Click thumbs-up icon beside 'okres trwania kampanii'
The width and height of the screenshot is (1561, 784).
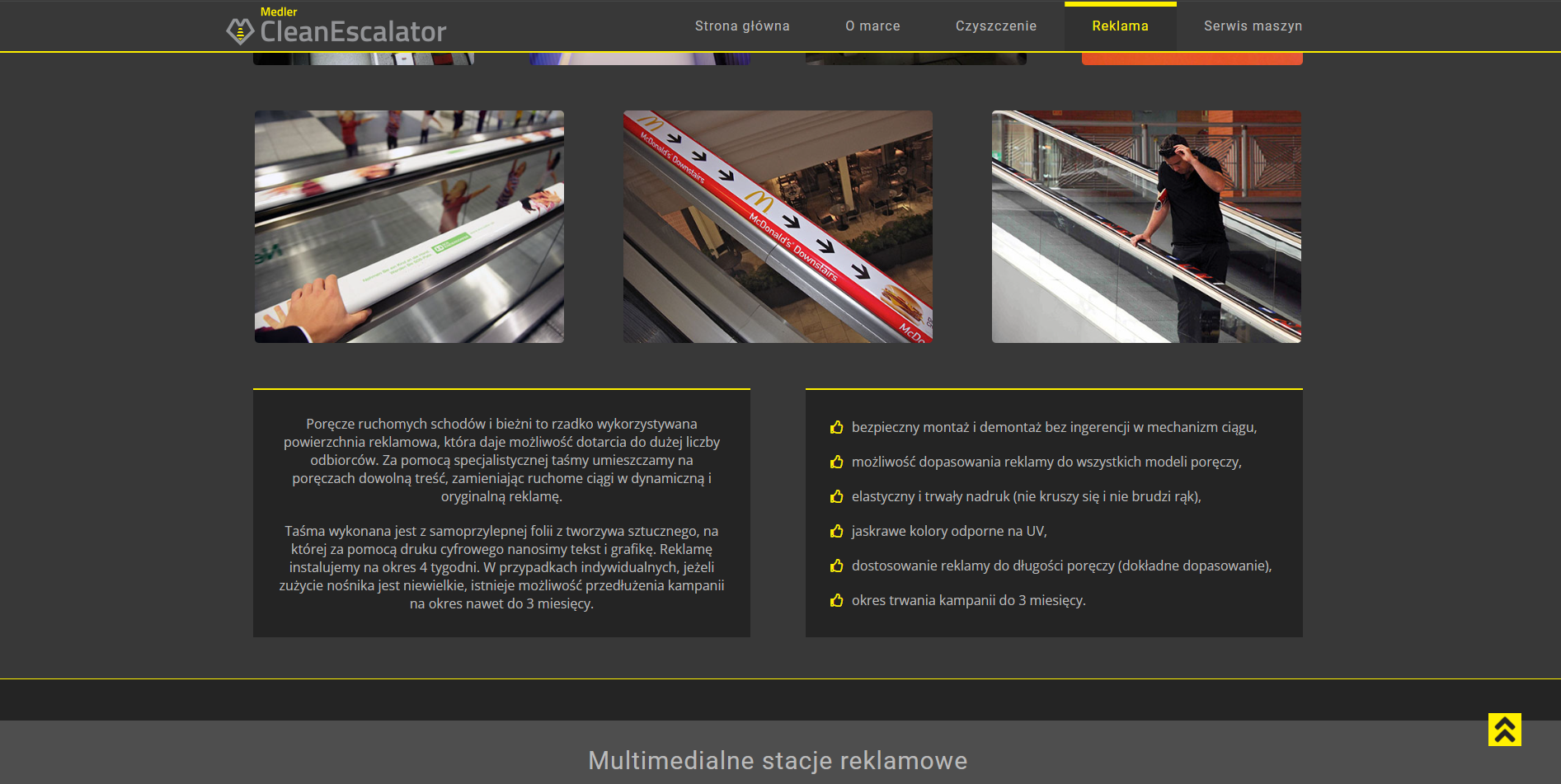pos(836,600)
